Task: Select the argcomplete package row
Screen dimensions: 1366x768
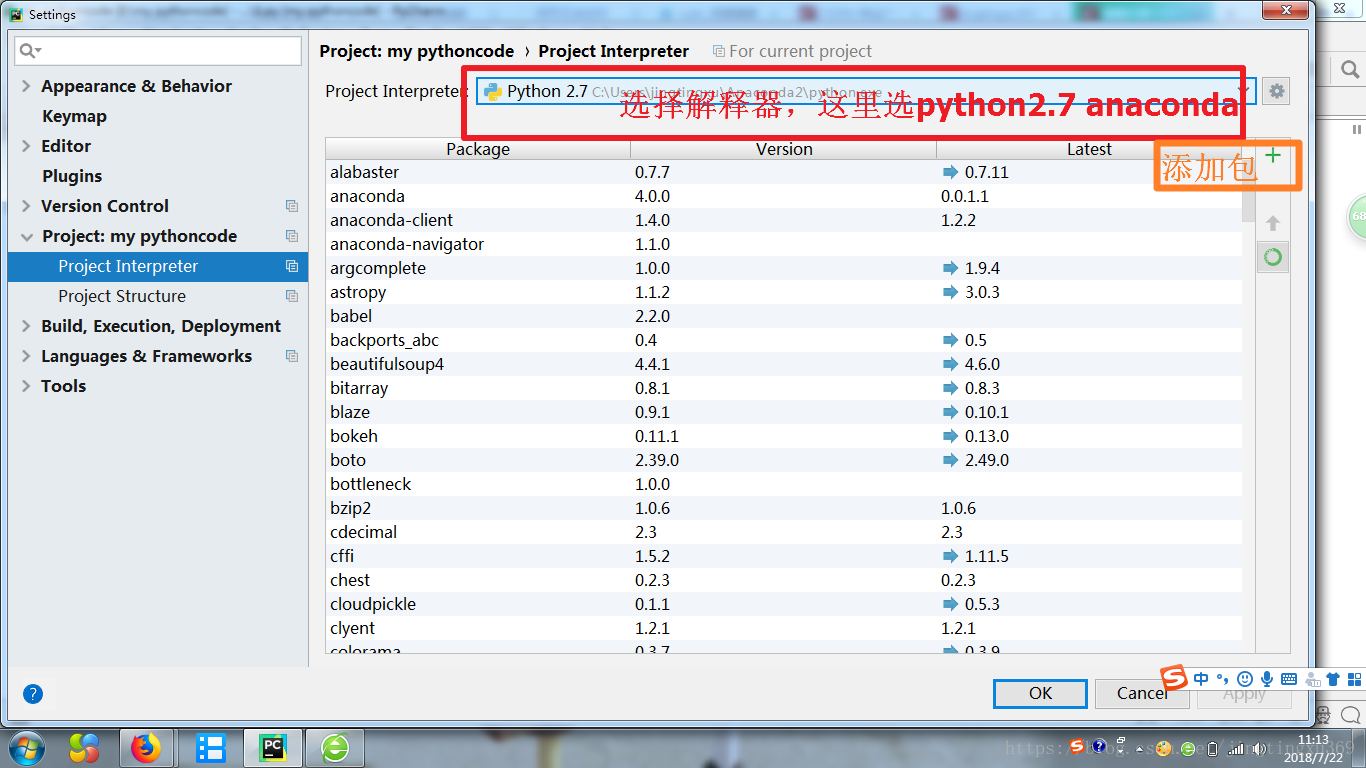Action: (784, 268)
